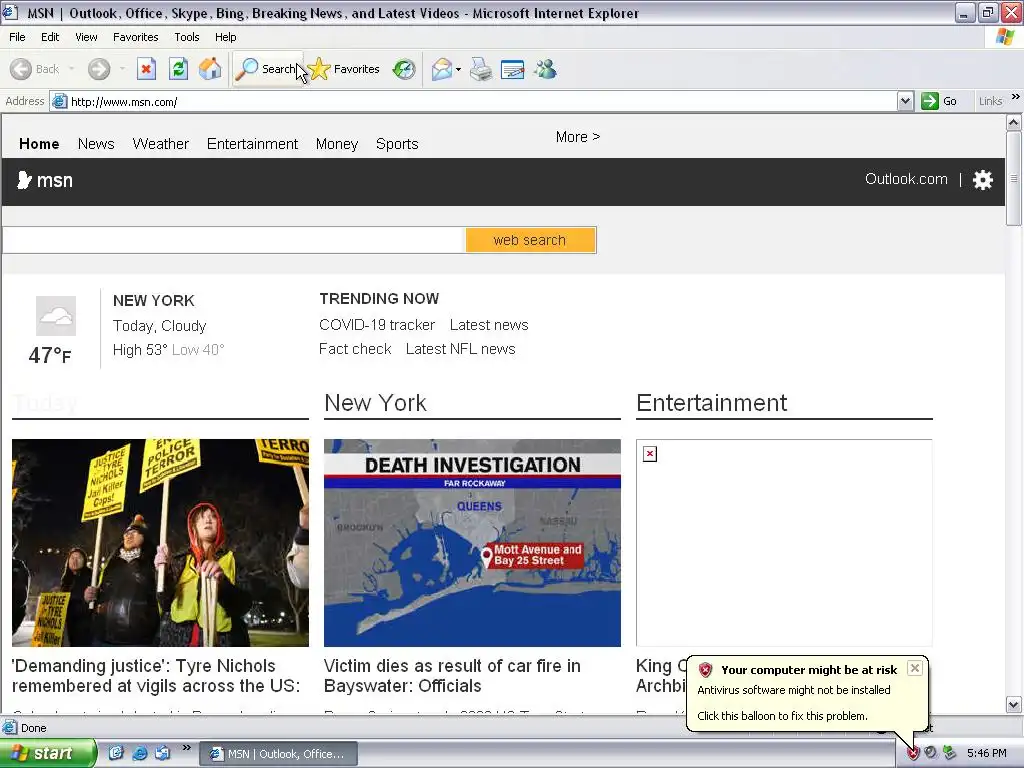Open the Favorites menu

click(x=136, y=37)
